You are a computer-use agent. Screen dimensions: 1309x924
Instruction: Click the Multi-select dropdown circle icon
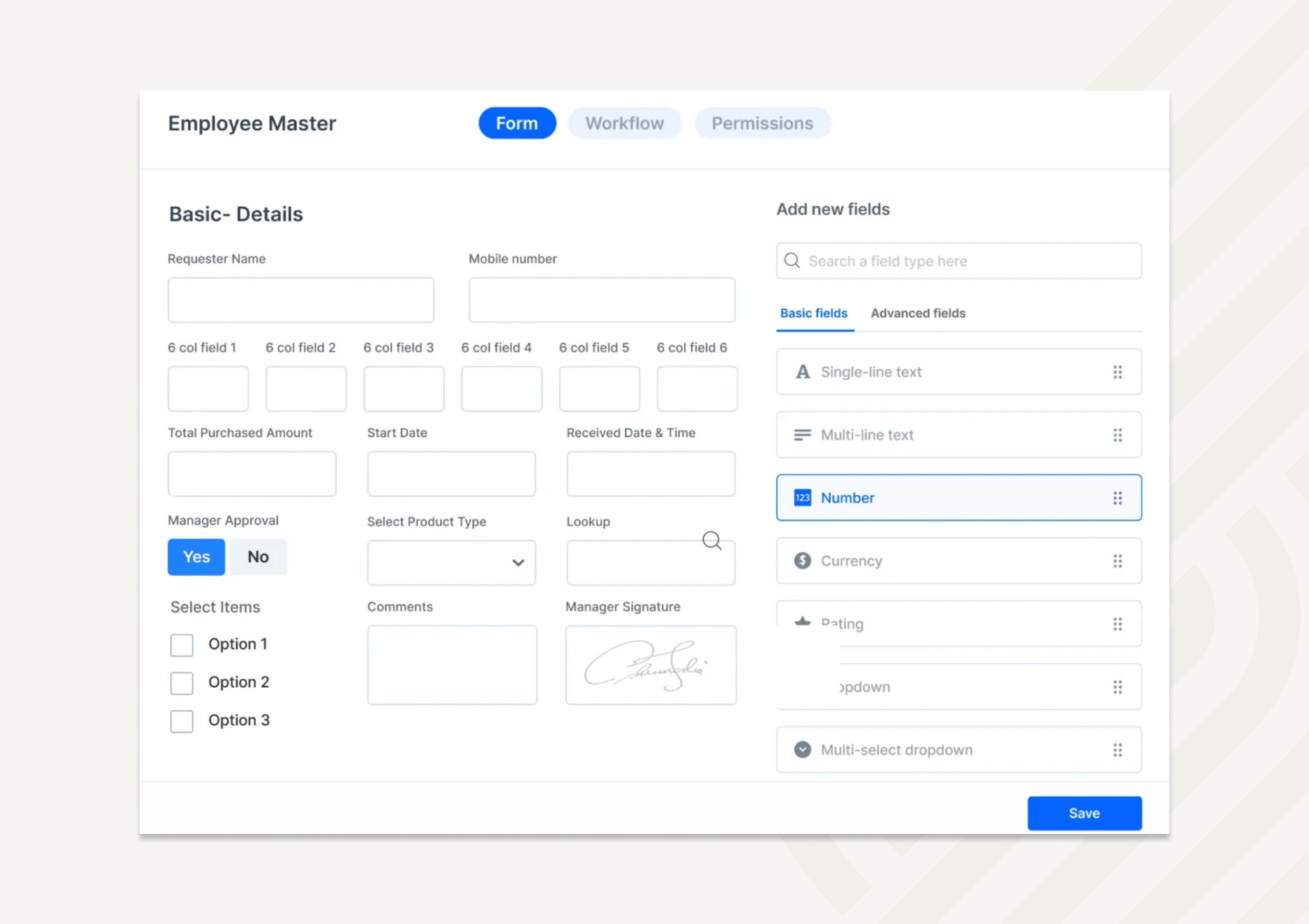[x=802, y=750]
